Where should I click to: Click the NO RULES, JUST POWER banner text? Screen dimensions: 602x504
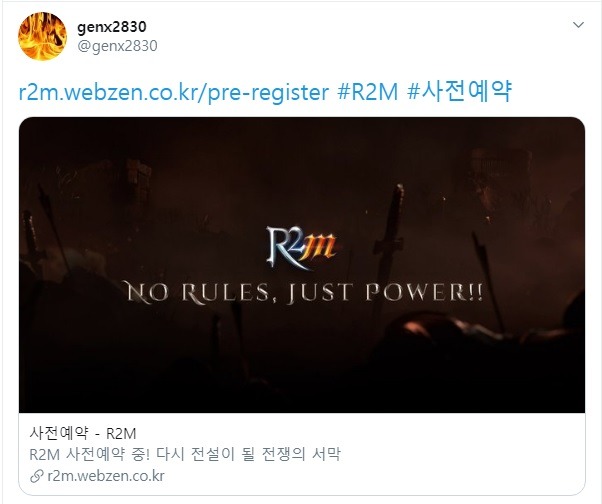pyautogui.click(x=302, y=292)
